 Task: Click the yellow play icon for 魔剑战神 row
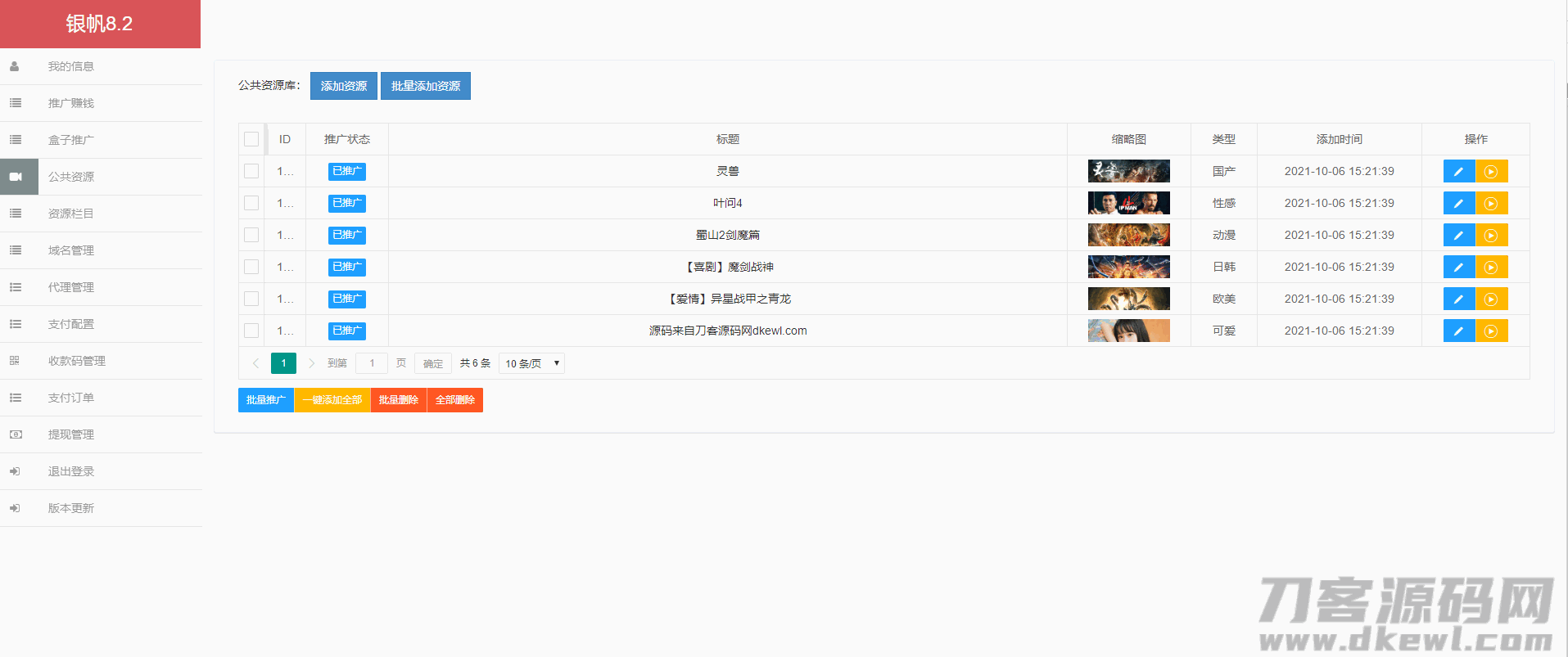[x=1491, y=268]
